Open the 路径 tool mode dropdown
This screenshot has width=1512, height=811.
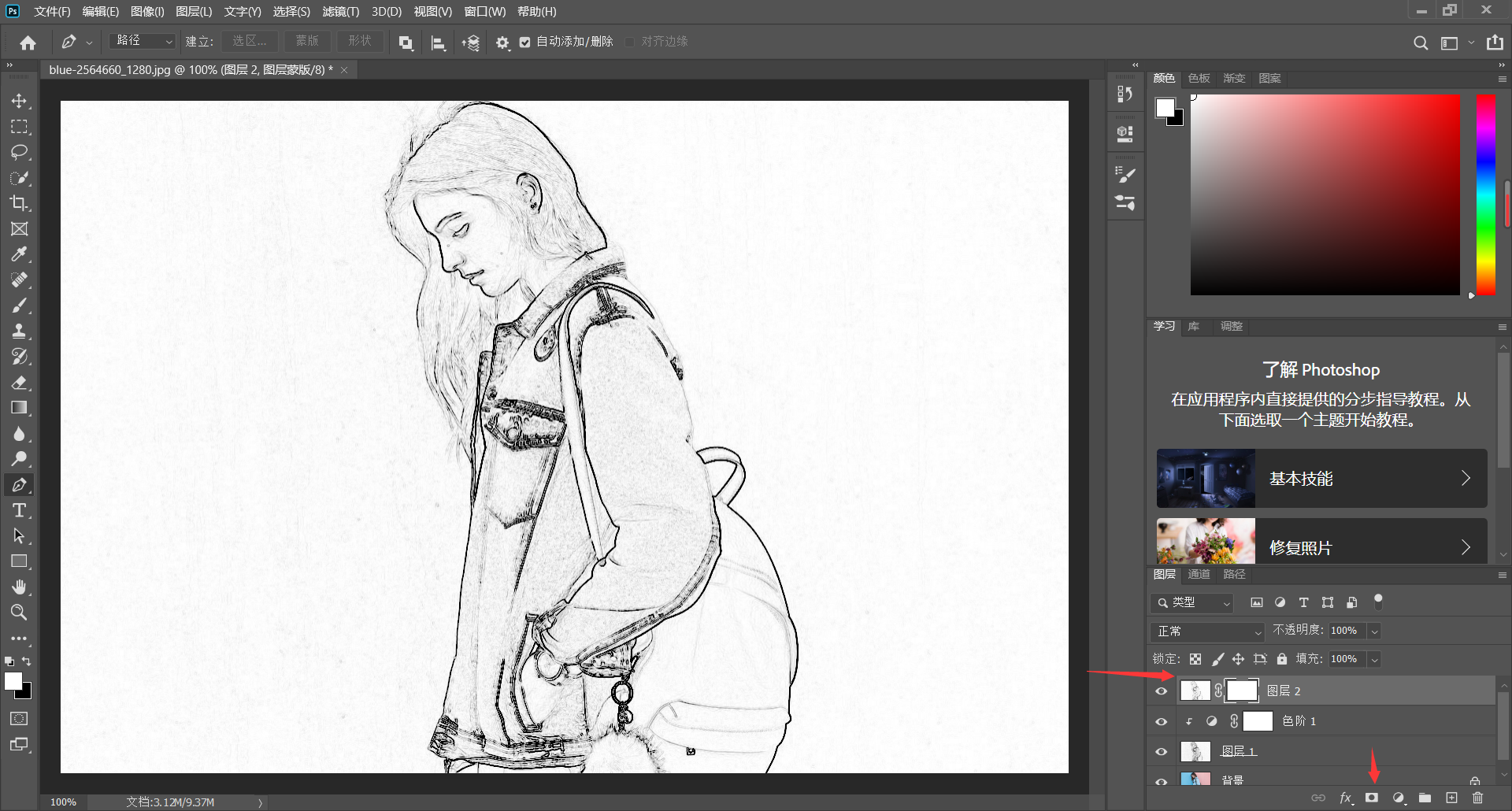click(143, 41)
